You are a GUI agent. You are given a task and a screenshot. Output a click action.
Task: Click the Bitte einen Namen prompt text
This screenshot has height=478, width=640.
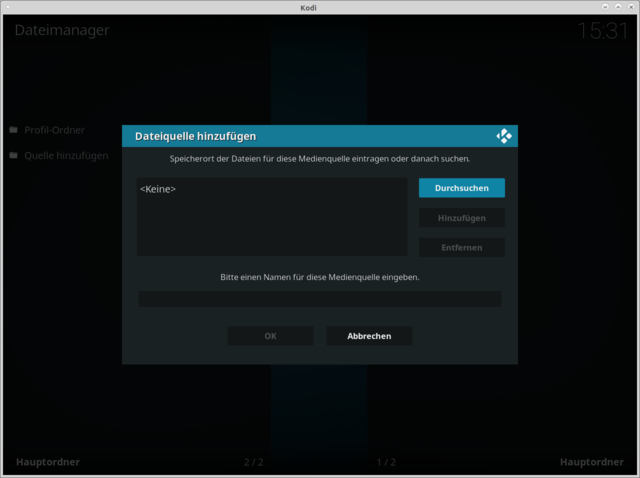coord(320,277)
